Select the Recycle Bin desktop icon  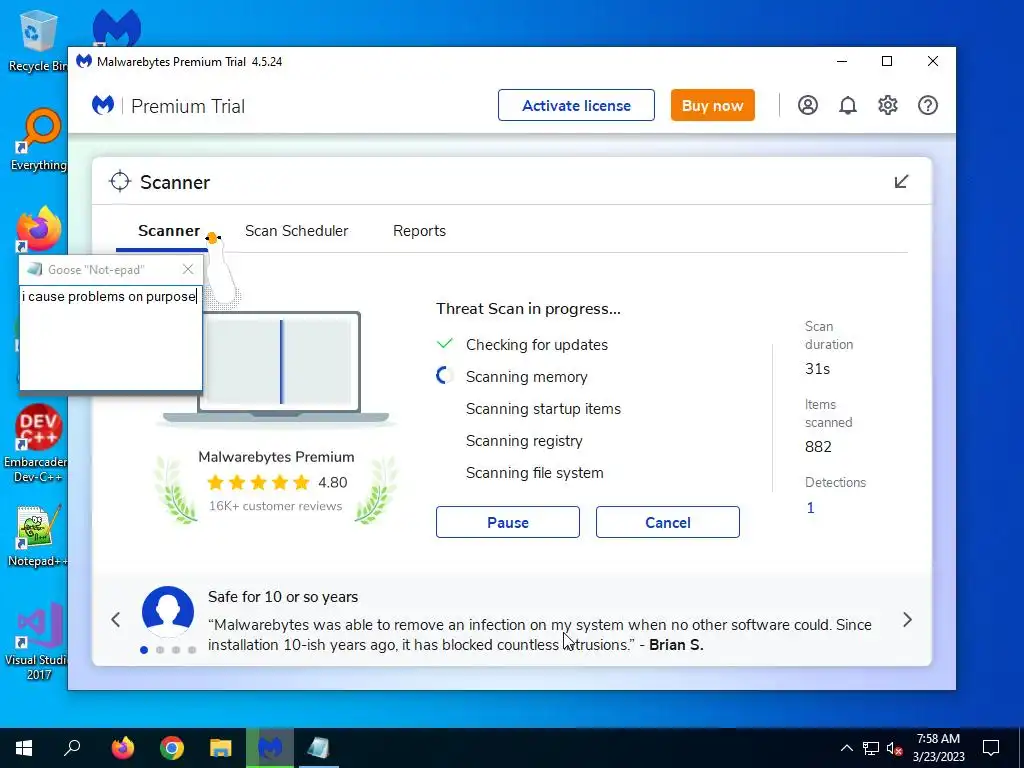pos(37,40)
